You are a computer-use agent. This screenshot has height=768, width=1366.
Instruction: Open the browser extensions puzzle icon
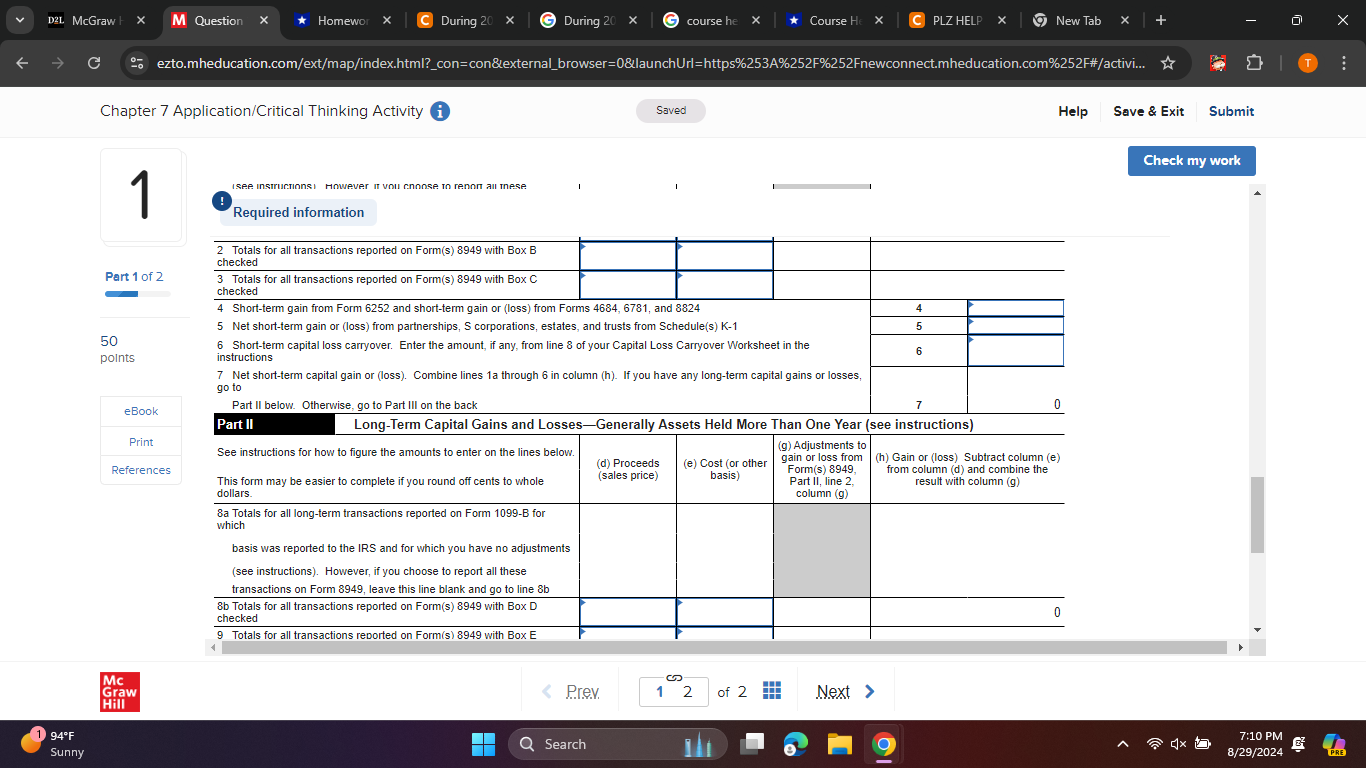click(x=1254, y=61)
